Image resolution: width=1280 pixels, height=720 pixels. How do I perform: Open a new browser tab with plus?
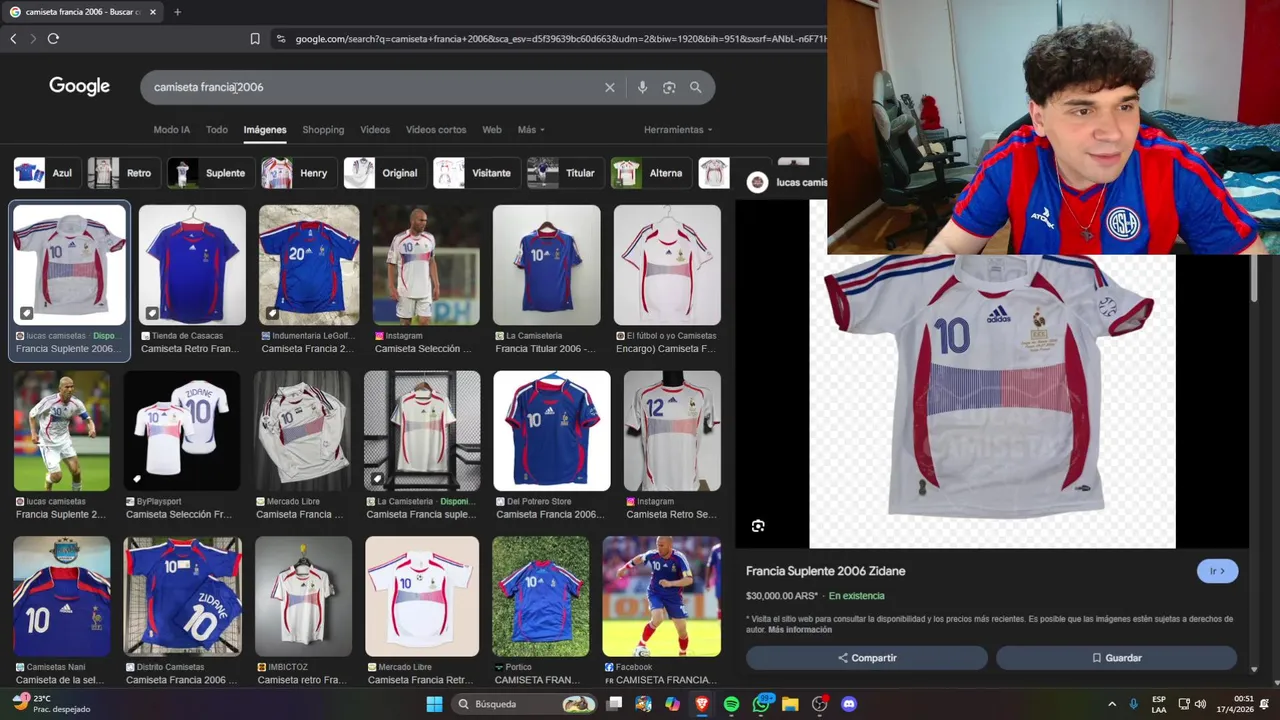177,12
